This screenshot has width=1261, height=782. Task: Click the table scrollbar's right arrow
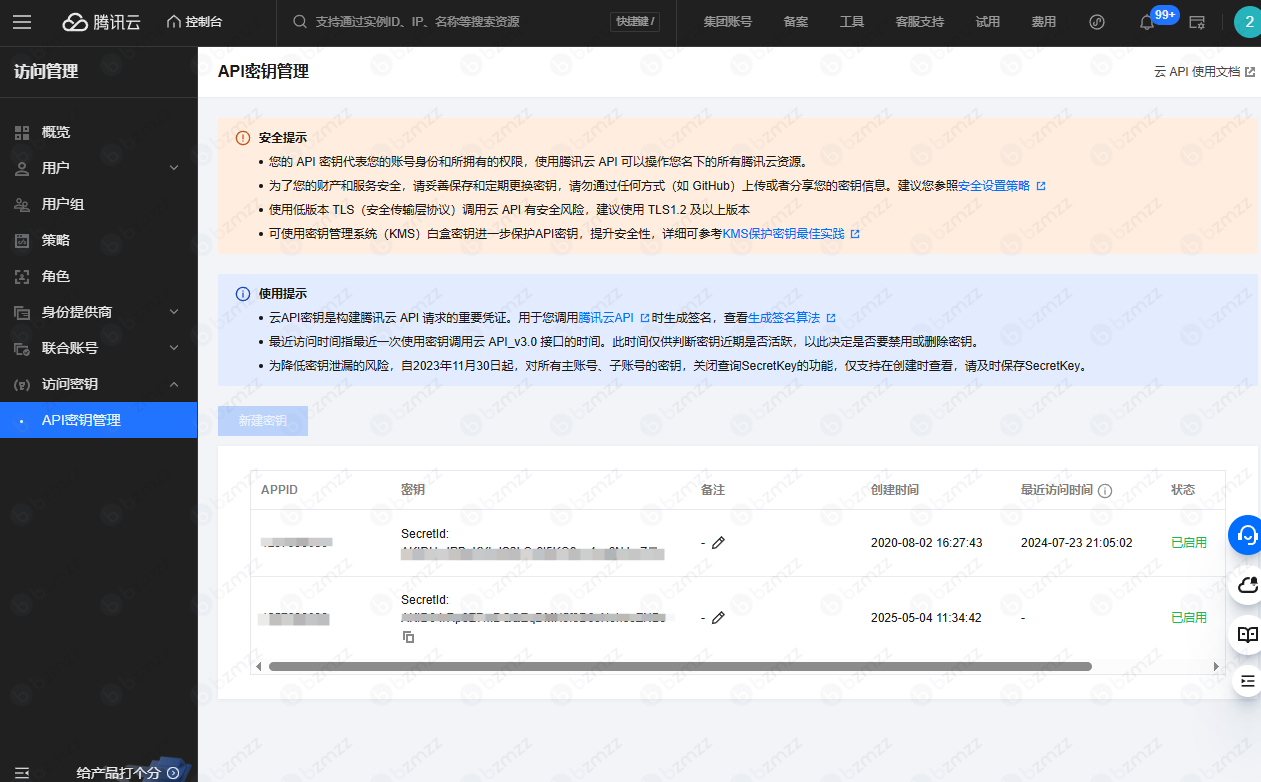[x=1217, y=666]
